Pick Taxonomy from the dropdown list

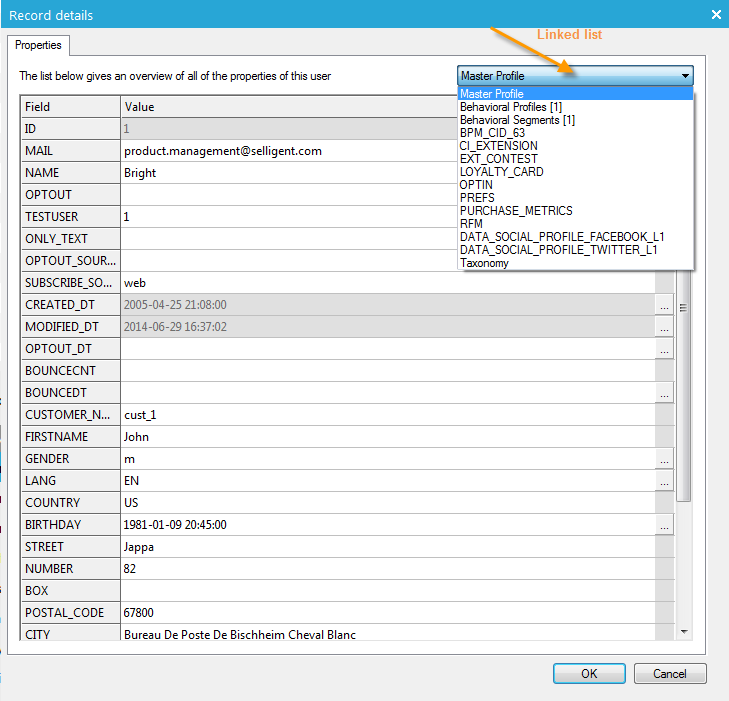[484, 263]
